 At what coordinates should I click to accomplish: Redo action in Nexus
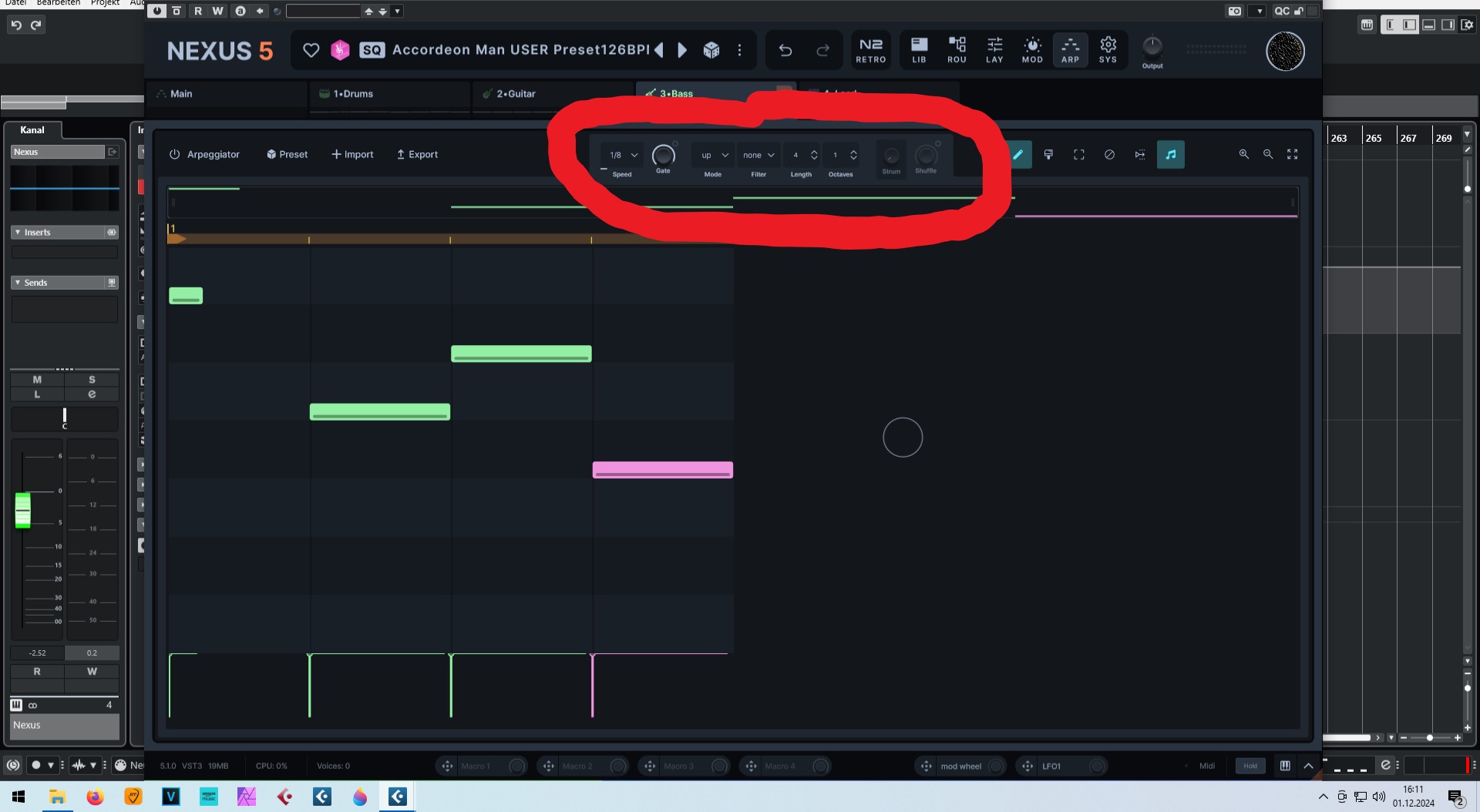[822, 50]
